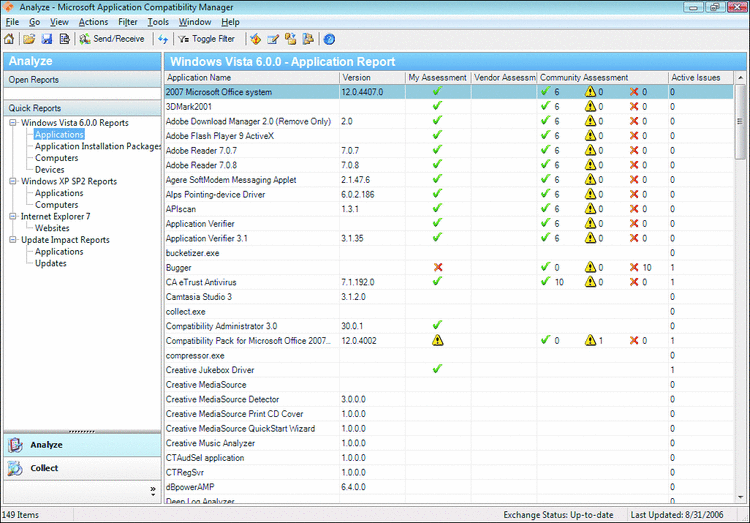Select Updates under Update Impact Reports

click(x=50, y=263)
